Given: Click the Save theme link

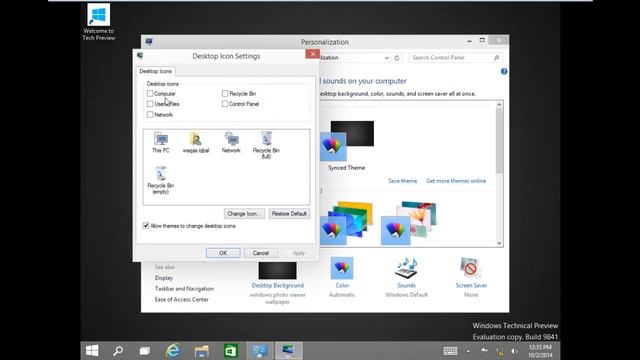Looking at the screenshot, I should point(402,181).
